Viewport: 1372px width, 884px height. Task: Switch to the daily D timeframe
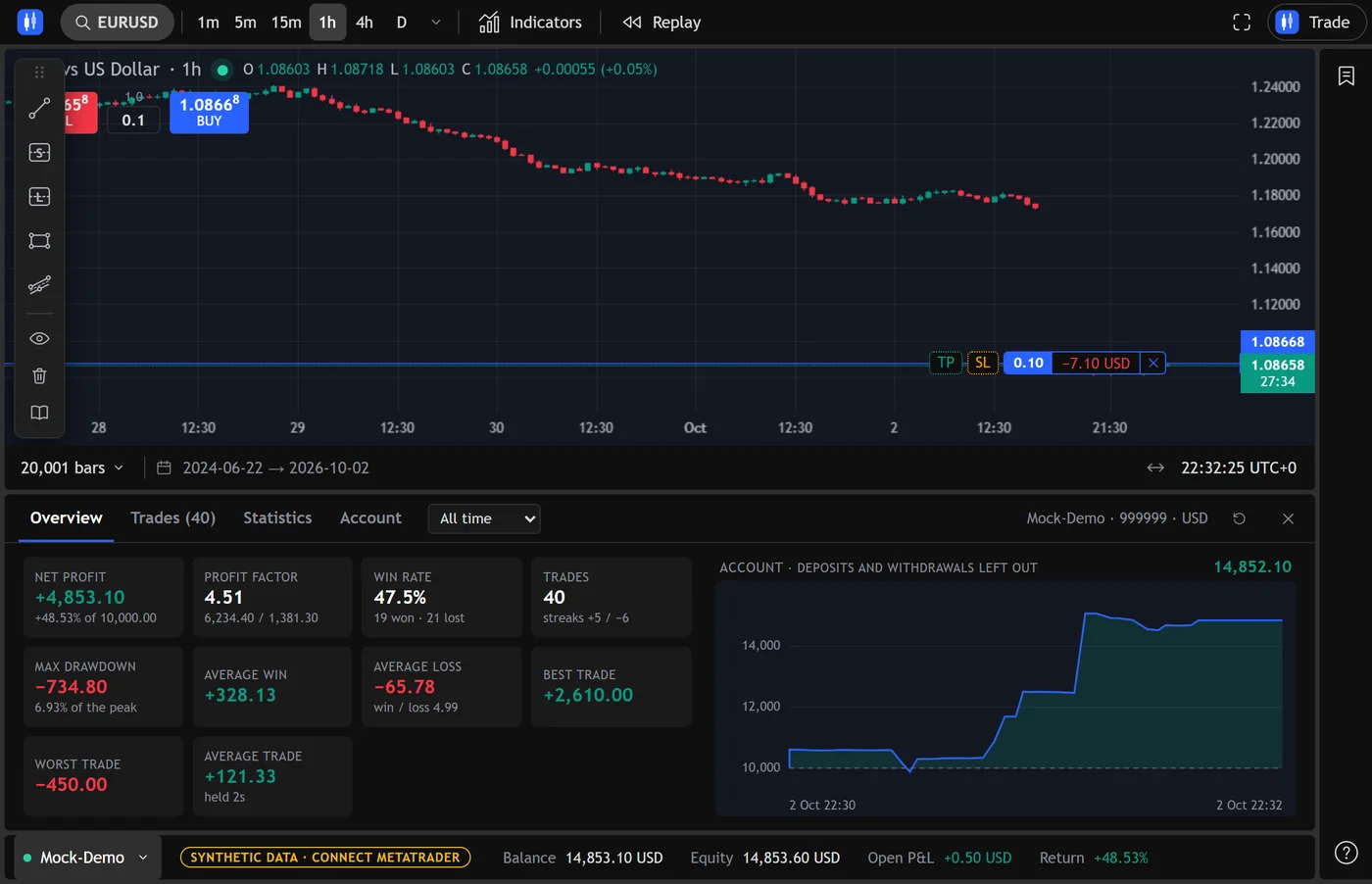(402, 22)
